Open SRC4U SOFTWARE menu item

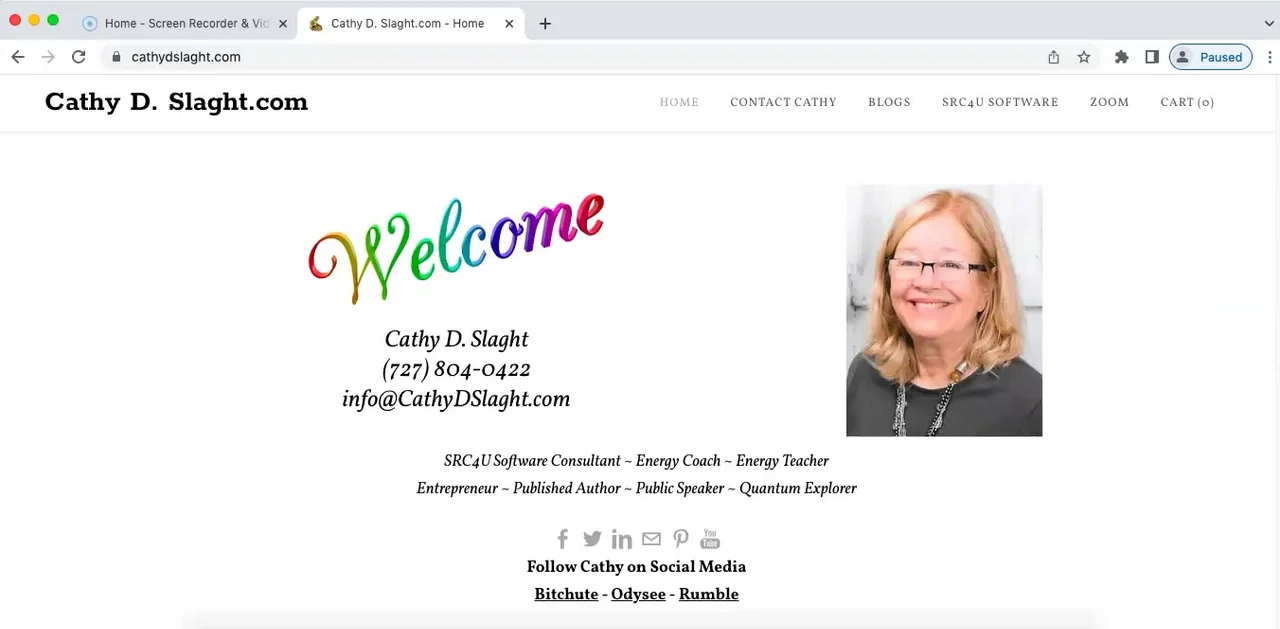pyautogui.click(x=1000, y=102)
